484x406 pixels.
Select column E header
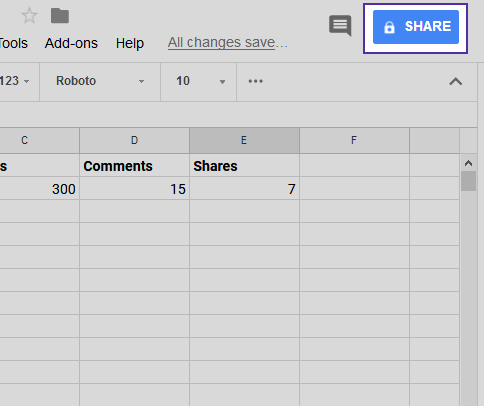[x=244, y=140]
